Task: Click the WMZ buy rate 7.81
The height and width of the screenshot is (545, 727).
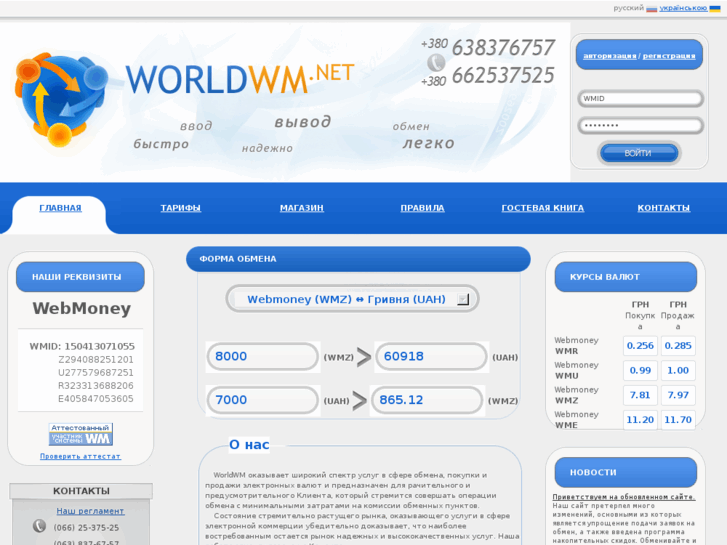Action: 640,395
